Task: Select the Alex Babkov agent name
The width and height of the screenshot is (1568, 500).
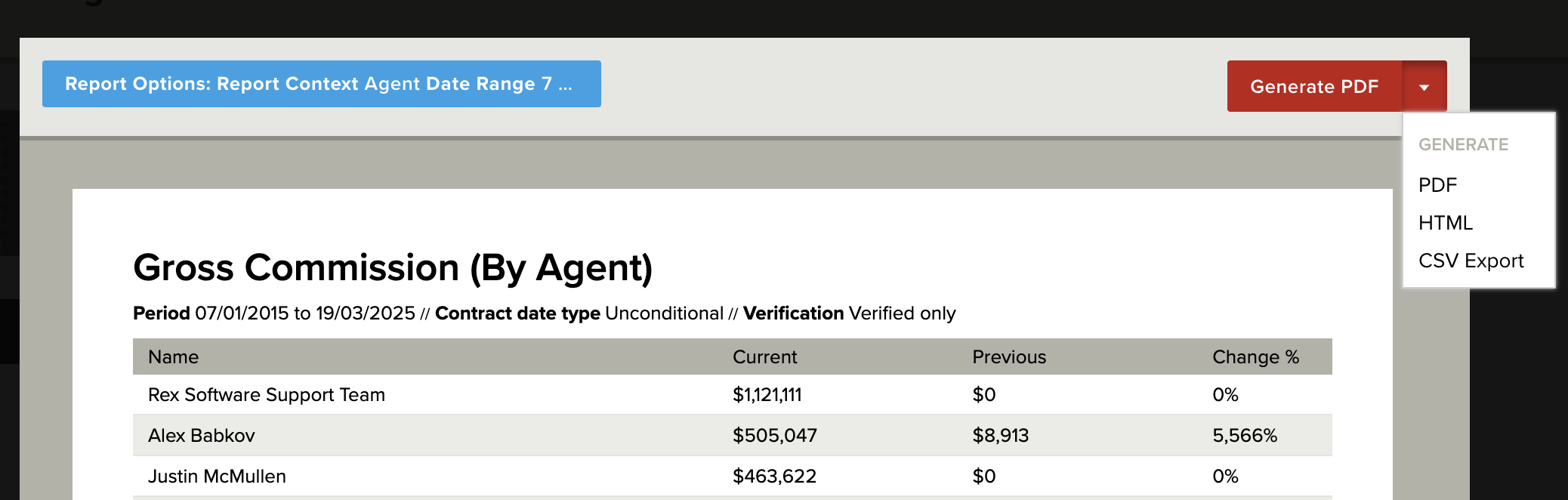Action: coord(202,436)
